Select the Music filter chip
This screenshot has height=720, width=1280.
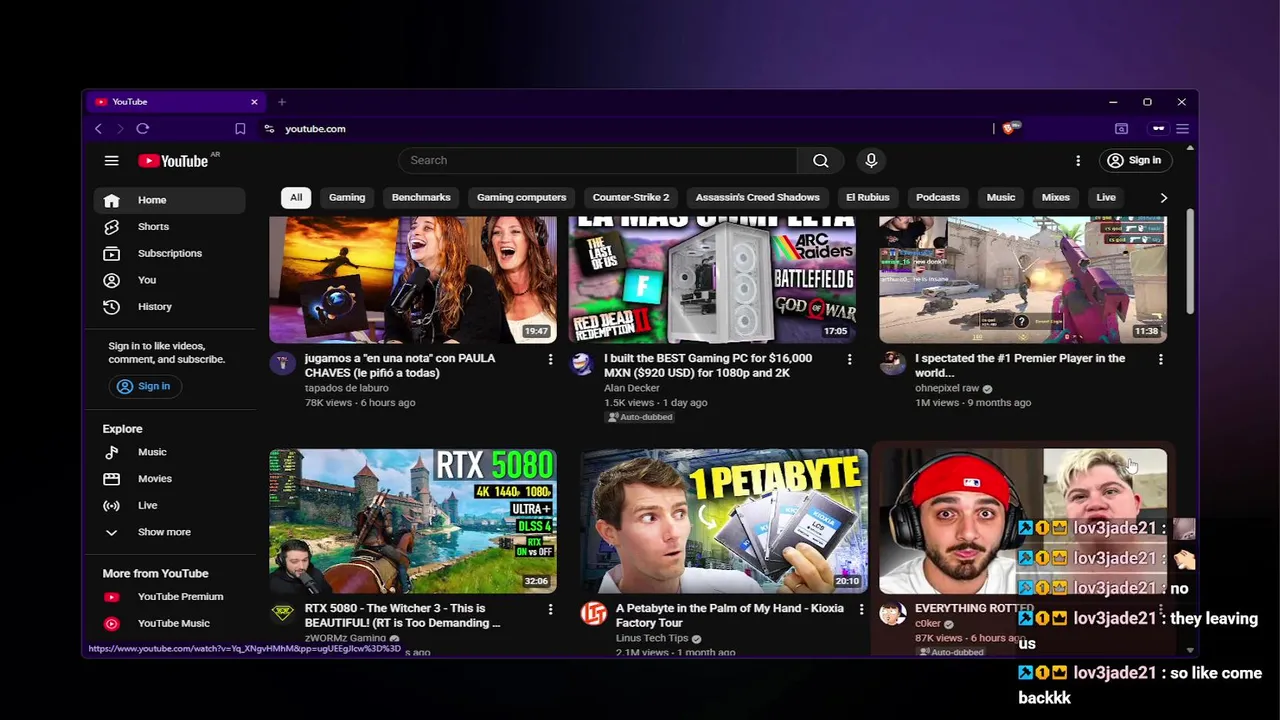point(1001,197)
